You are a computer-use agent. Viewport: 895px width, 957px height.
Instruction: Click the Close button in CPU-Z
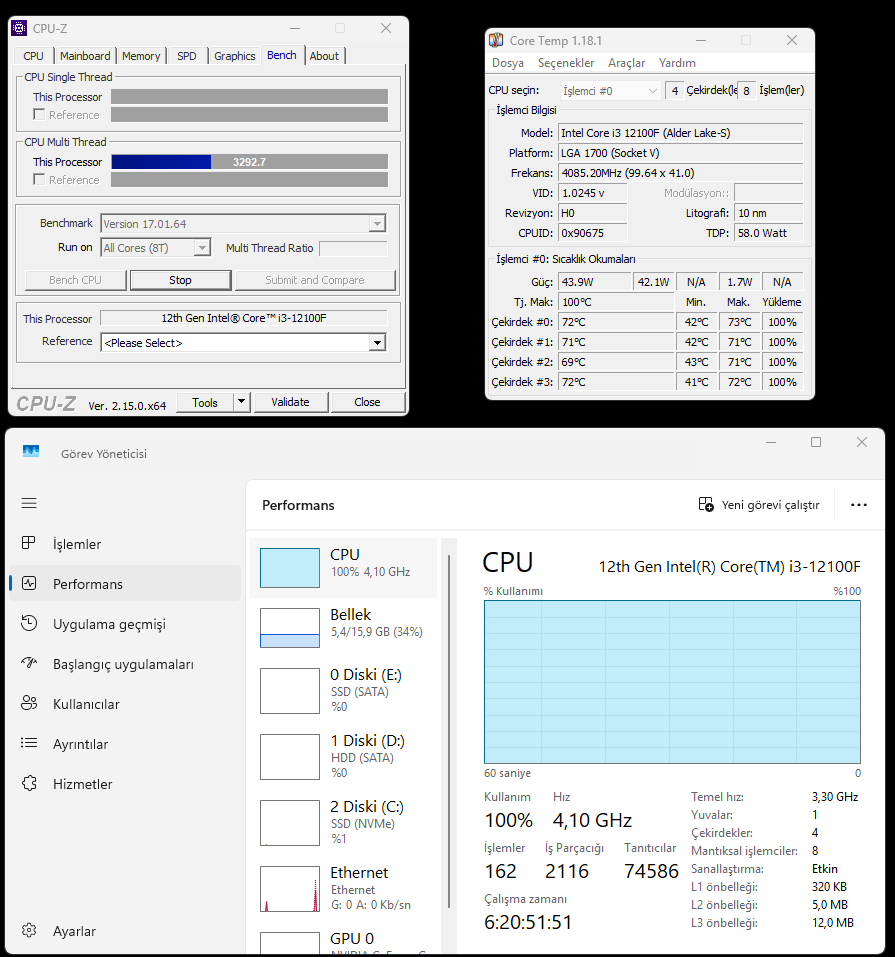pyautogui.click(x=368, y=402)
